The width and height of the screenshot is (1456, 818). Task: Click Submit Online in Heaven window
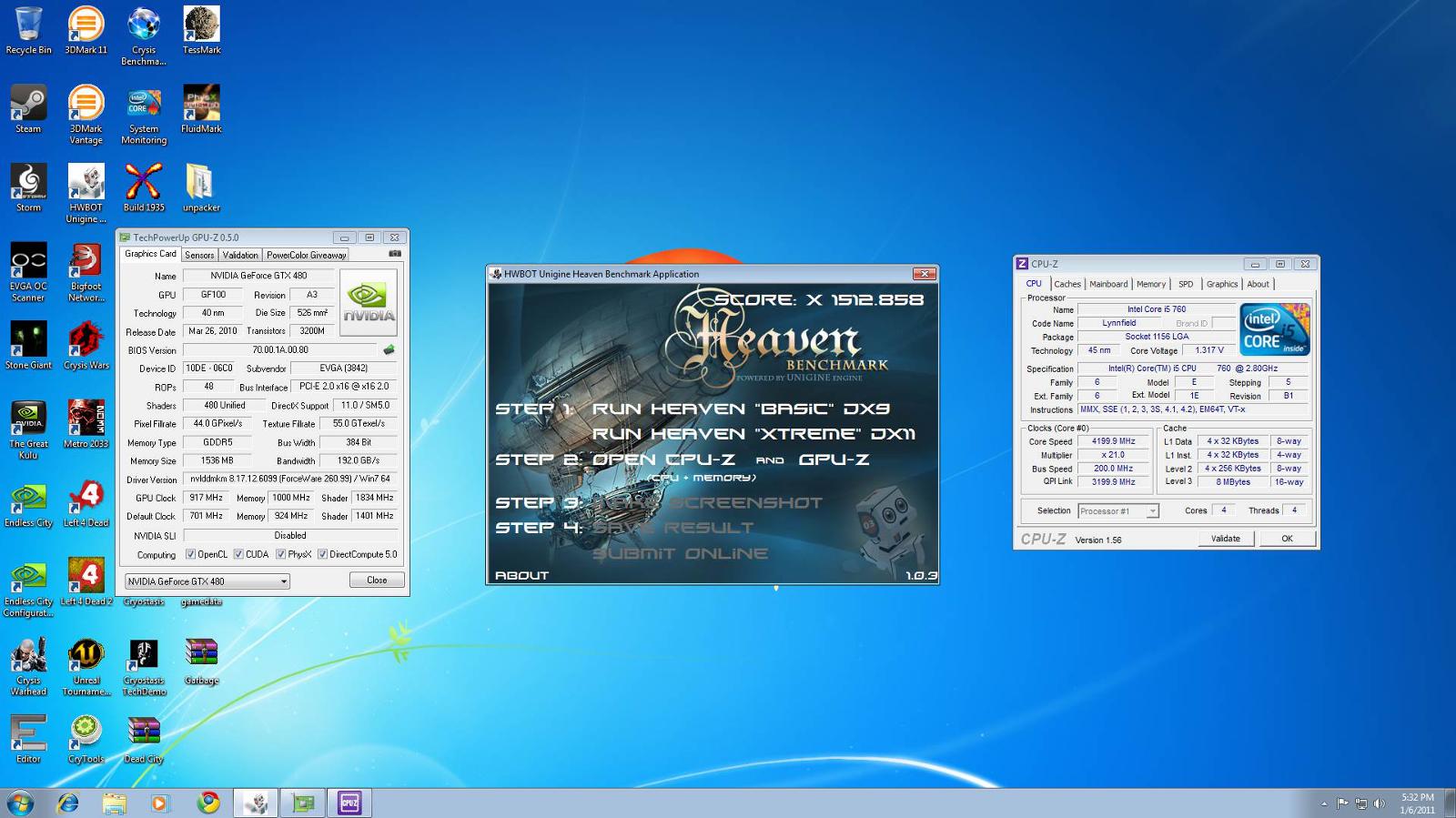click(680, 553)
